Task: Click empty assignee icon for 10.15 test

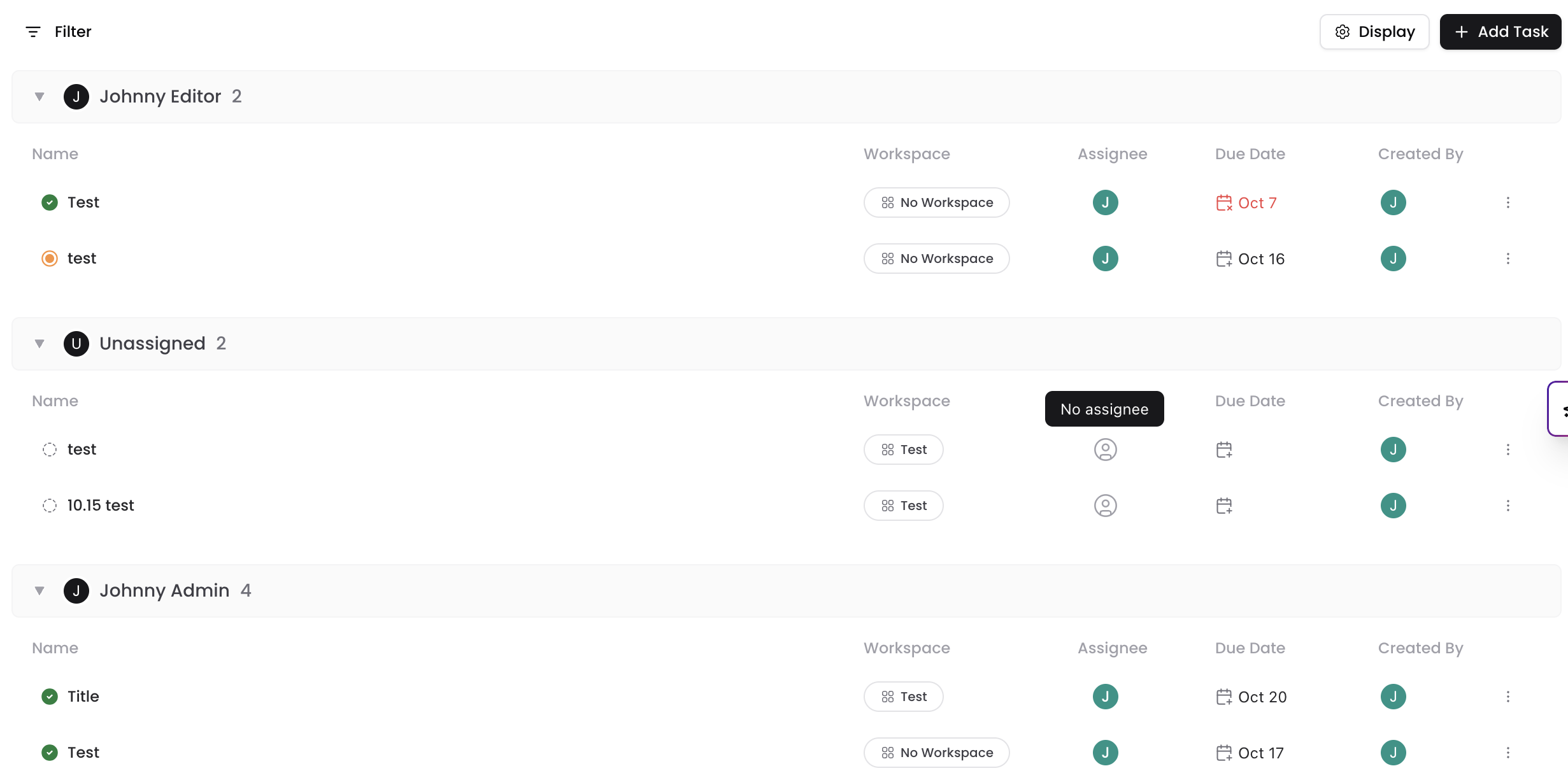Action: coord(1106,506)
